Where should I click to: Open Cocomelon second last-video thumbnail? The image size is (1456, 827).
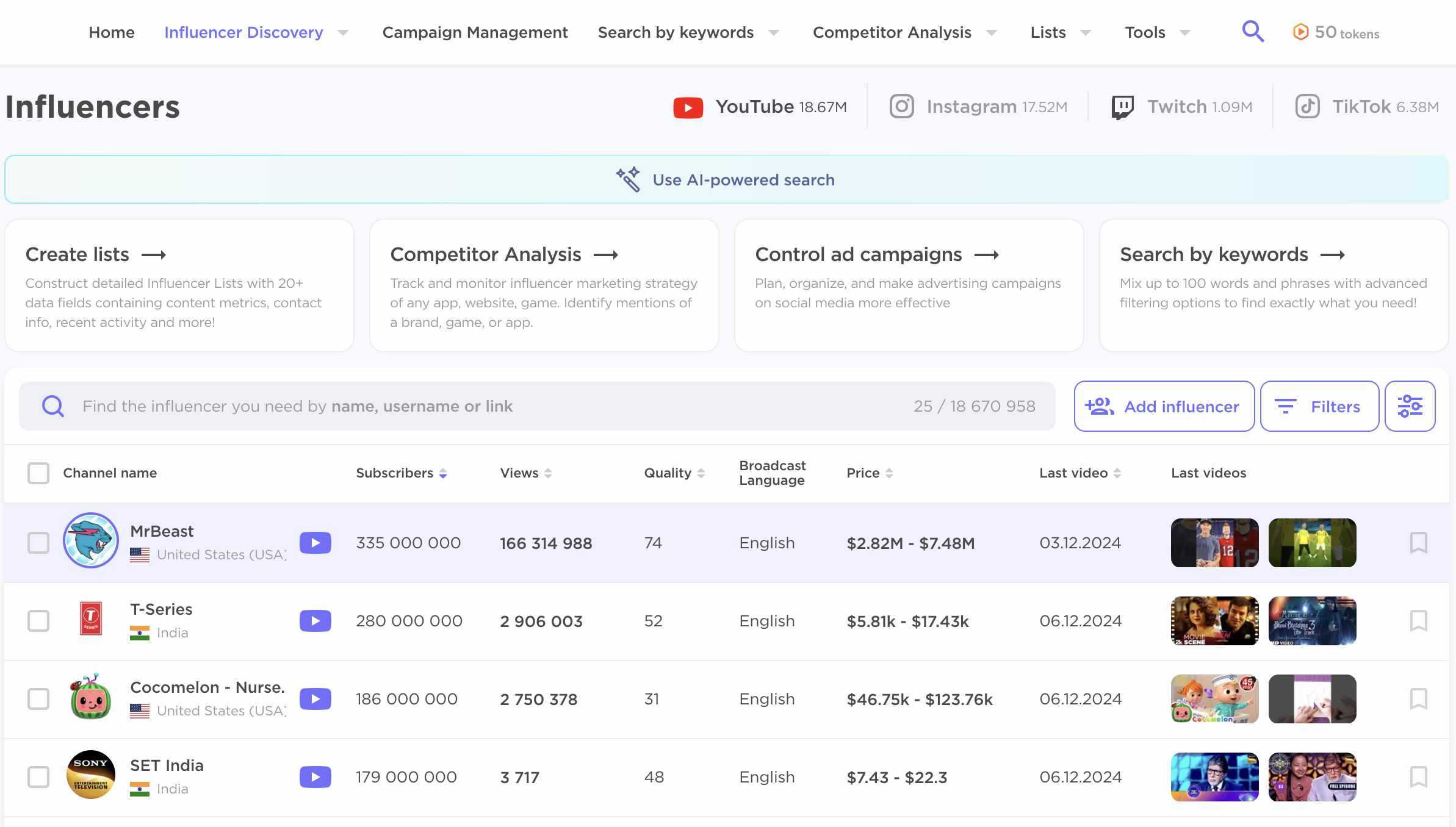(x=1312, y=699)
